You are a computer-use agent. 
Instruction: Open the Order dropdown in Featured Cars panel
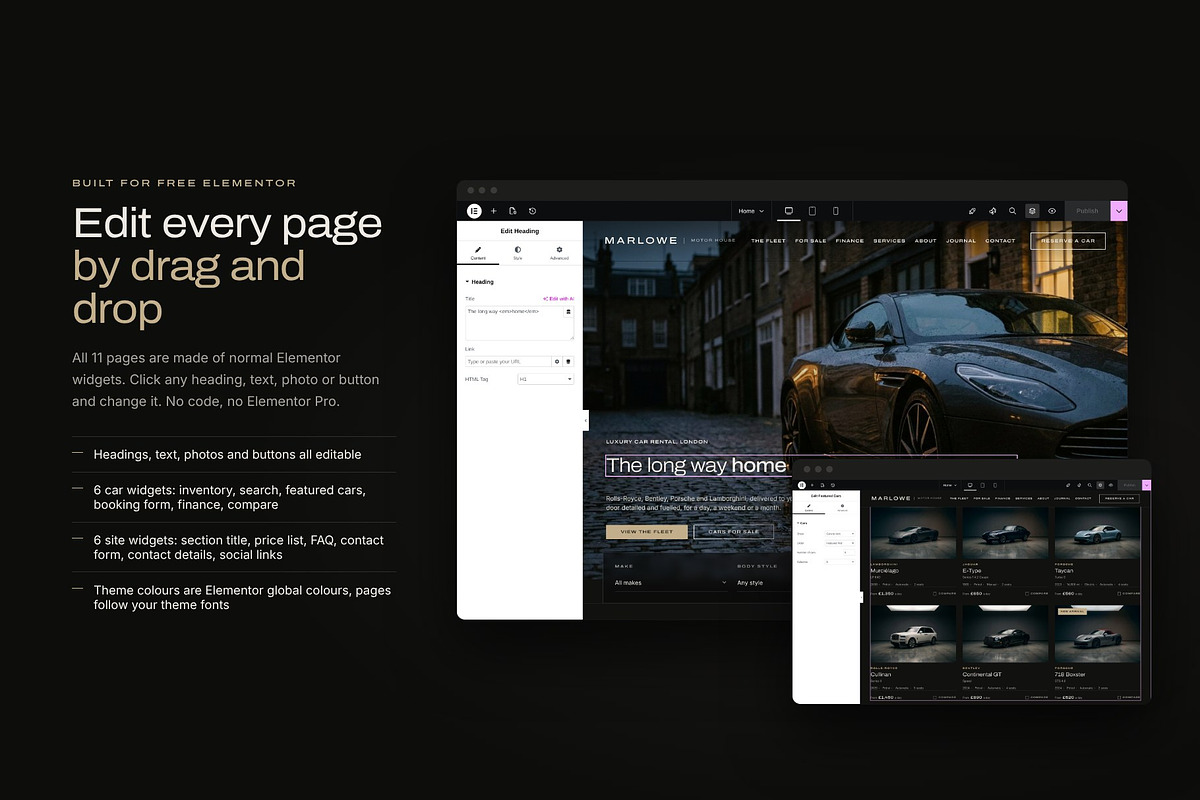click(x=840, y=543)
